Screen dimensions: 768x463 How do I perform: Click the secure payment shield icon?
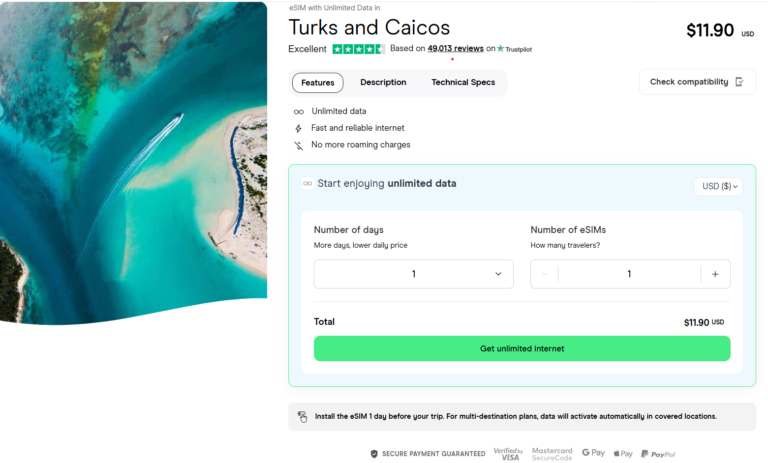point(374,453)
